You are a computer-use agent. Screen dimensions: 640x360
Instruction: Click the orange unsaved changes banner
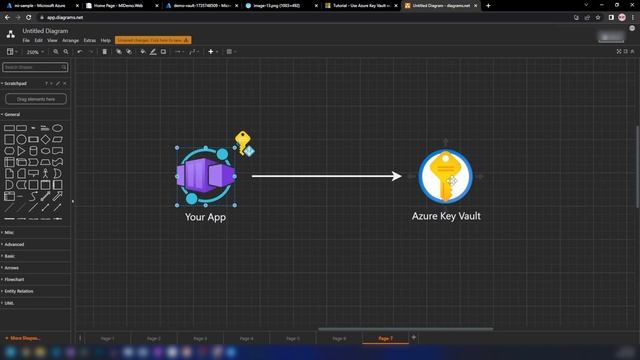(153, 40)
